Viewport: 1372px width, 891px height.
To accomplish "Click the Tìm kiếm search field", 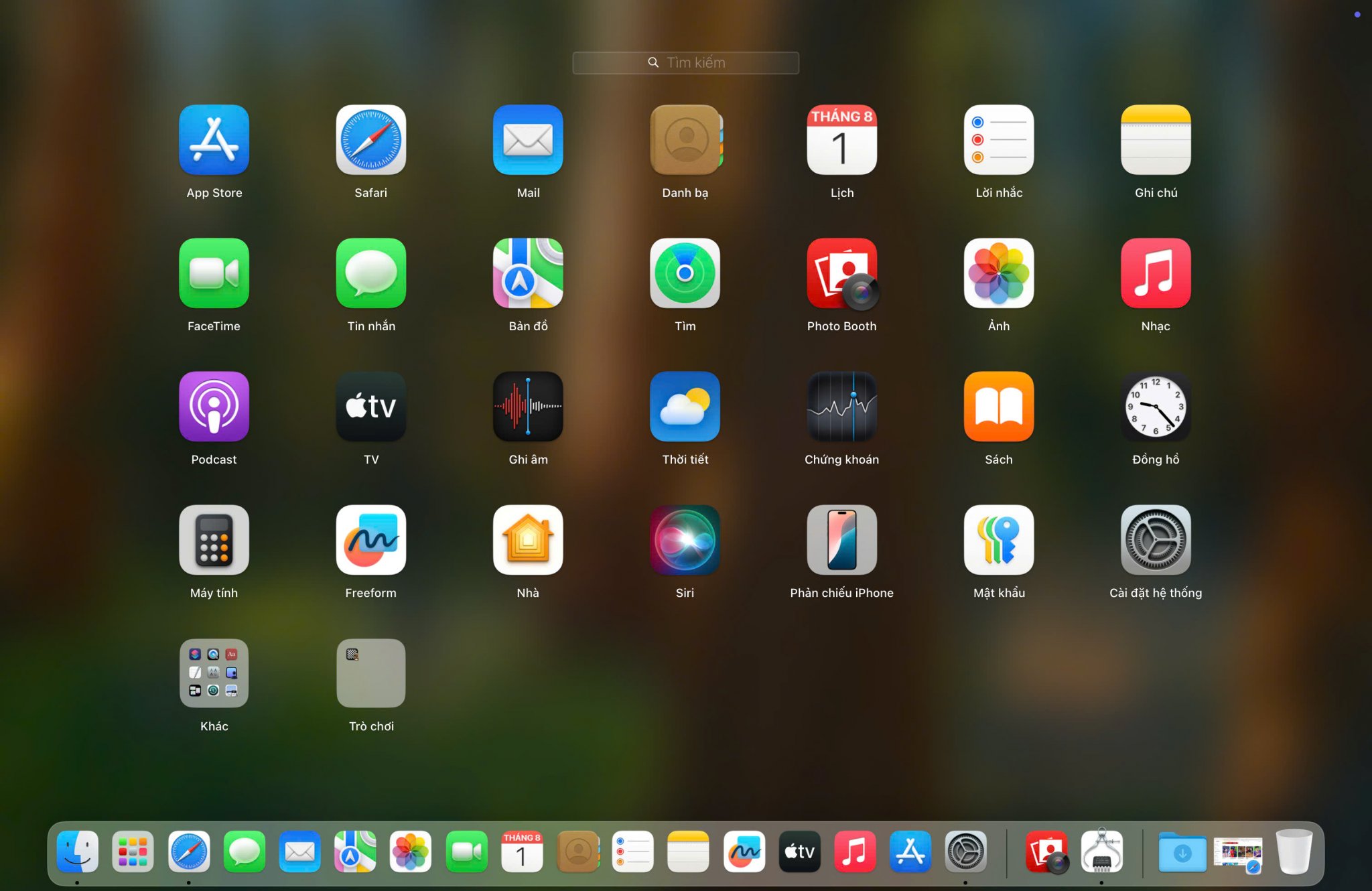I will pos(685,63).
